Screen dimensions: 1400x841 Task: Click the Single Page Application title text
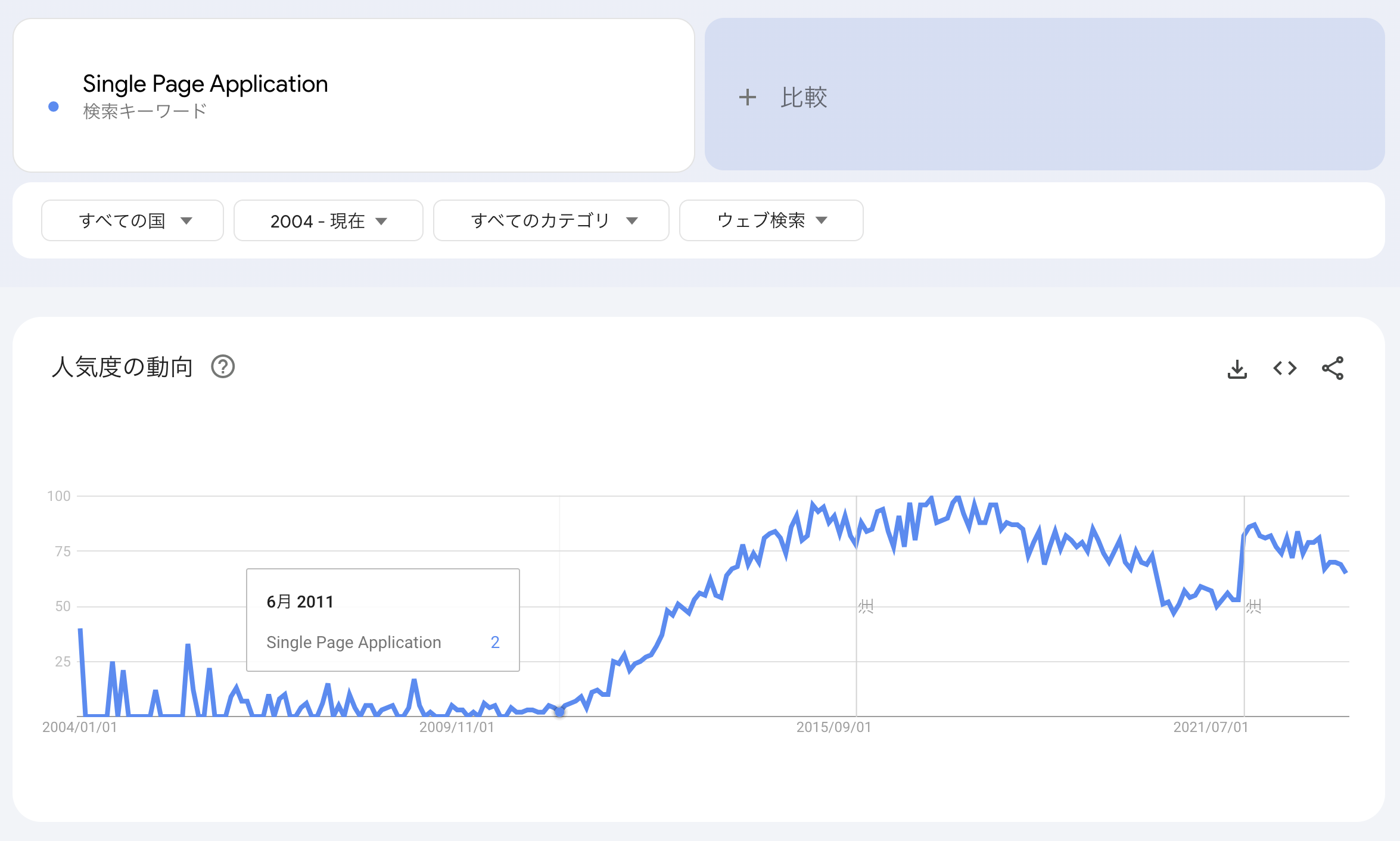[x=204, y=83]
